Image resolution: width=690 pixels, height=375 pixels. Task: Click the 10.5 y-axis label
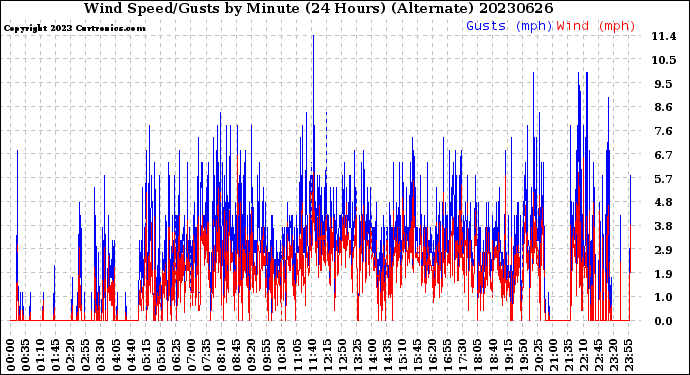(x=664, y=60)
